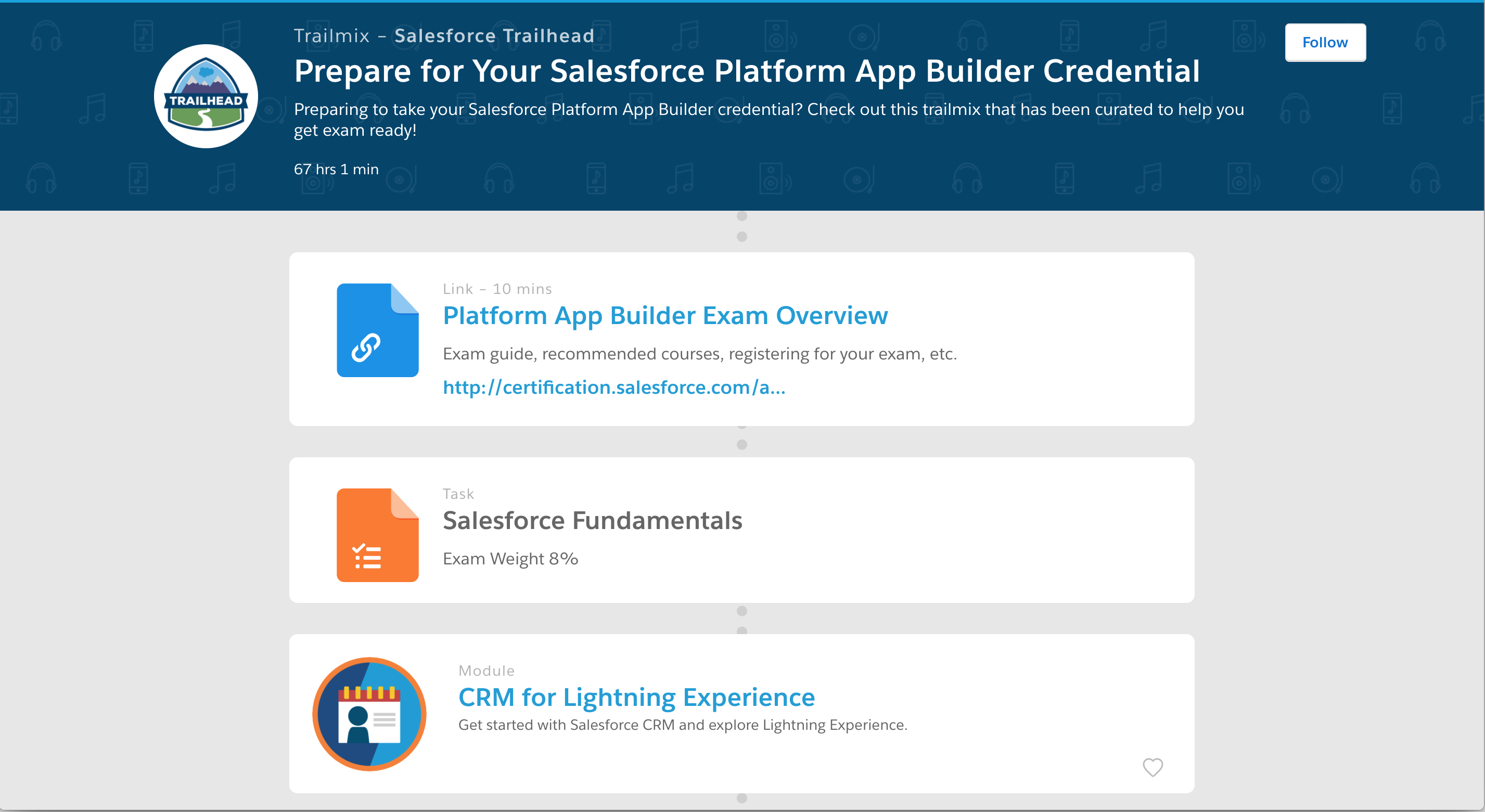The height and width of the screenshot is (812, 1485).
Task: Click the CRM module badge icon
Action: pos(369,714)
